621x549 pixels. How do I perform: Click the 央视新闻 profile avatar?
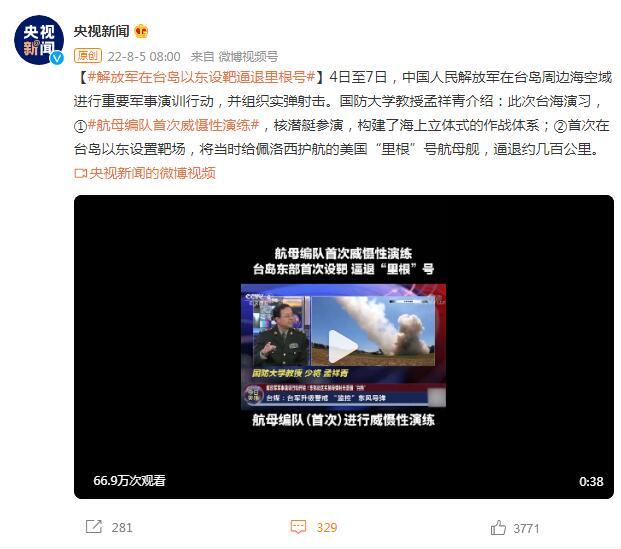38,40
